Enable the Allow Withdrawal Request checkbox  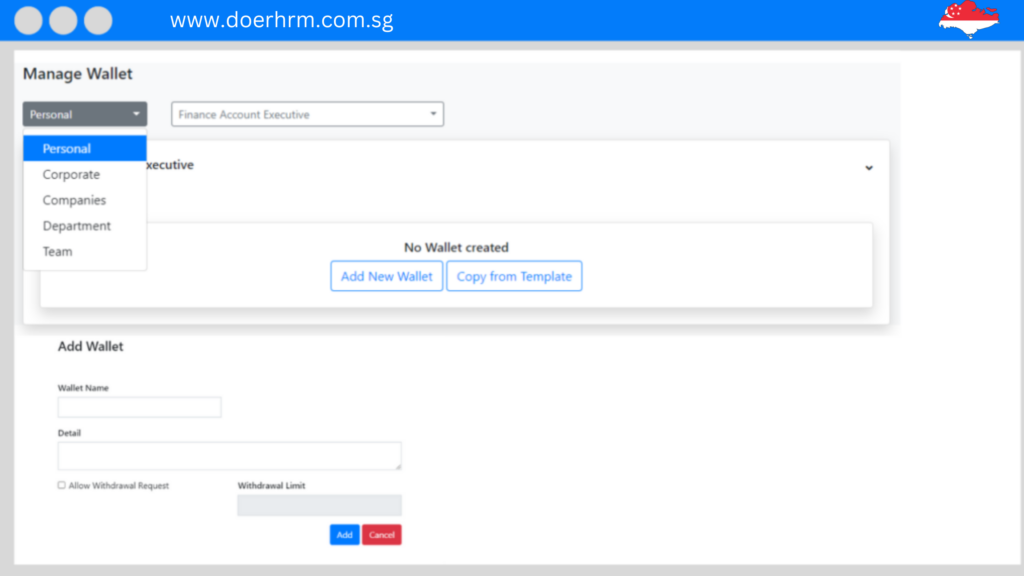(61, 485)
